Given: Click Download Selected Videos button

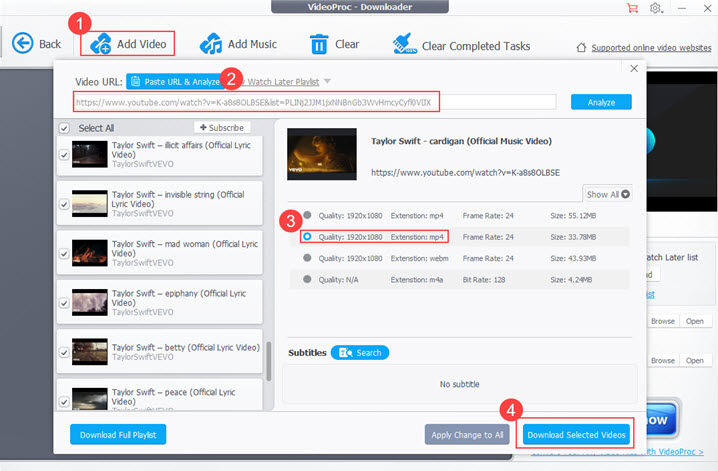Looking at the screenshot, I should pyautogui.click(x=576, y=435).
